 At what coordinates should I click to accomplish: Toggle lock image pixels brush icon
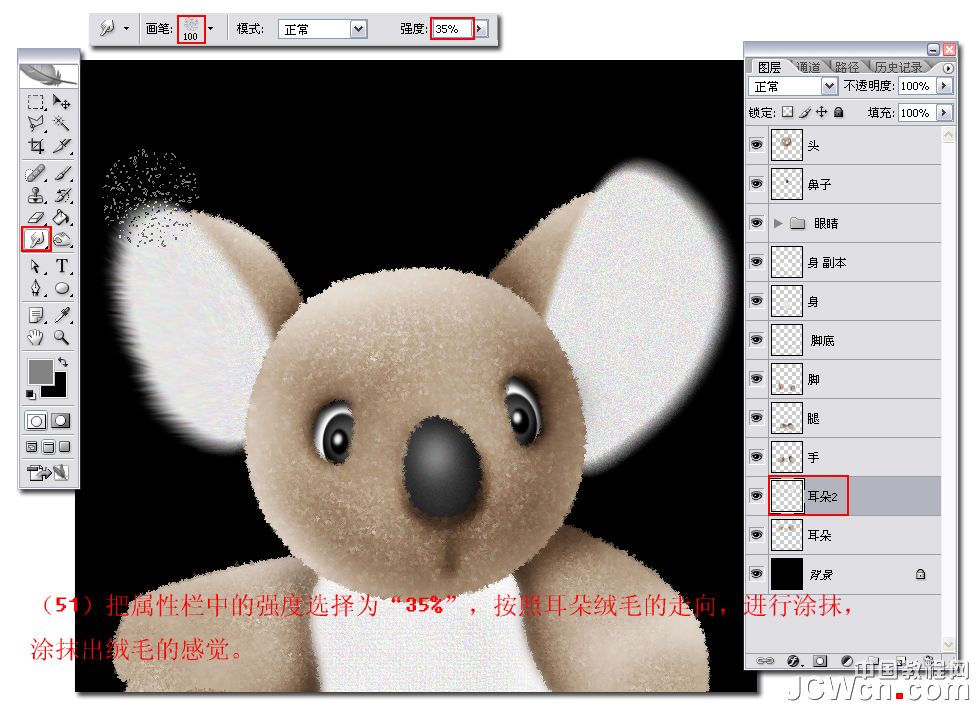[805, 112]
